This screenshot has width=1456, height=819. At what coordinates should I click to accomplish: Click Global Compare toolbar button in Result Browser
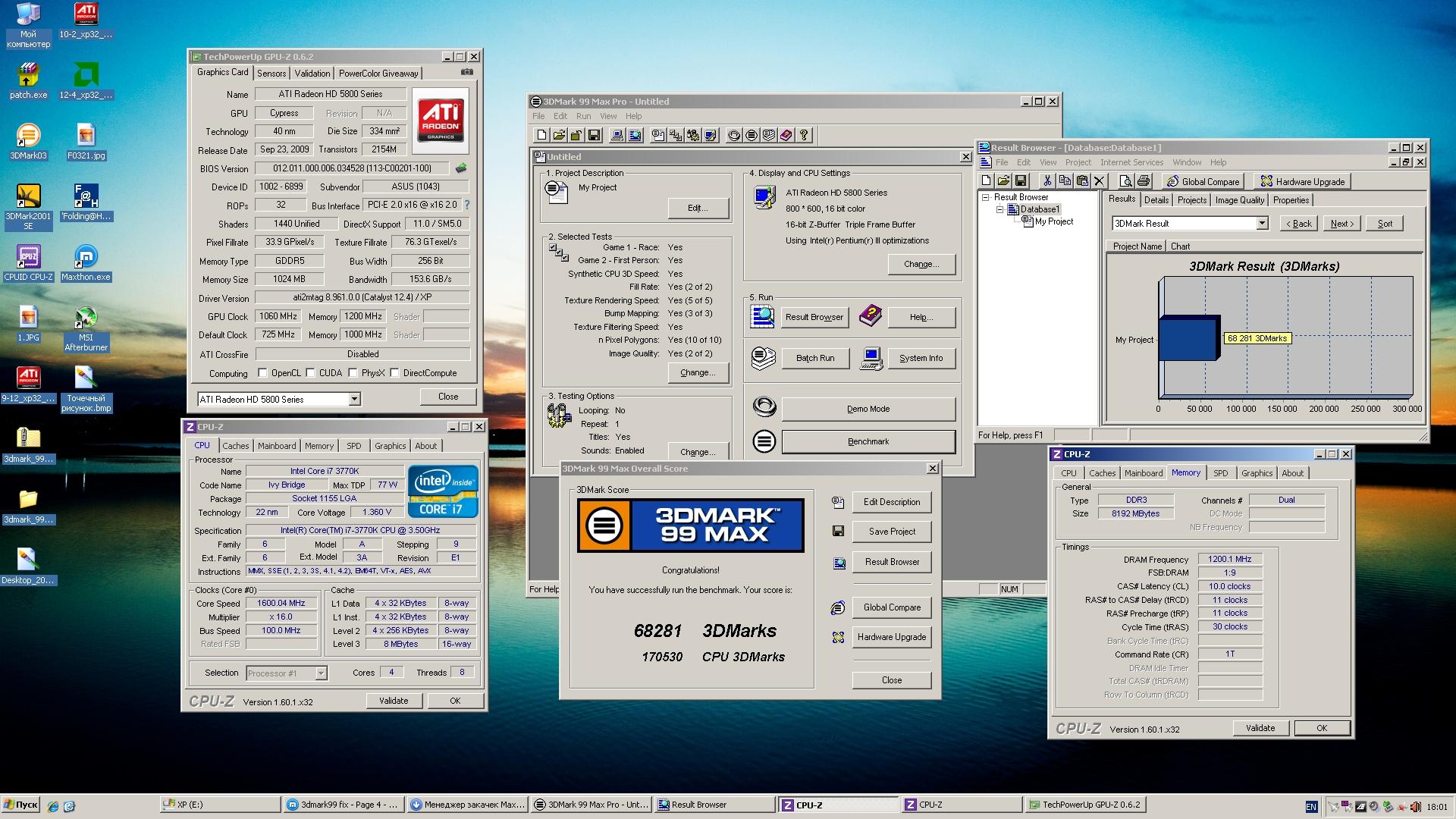(x=1203, y=181)
